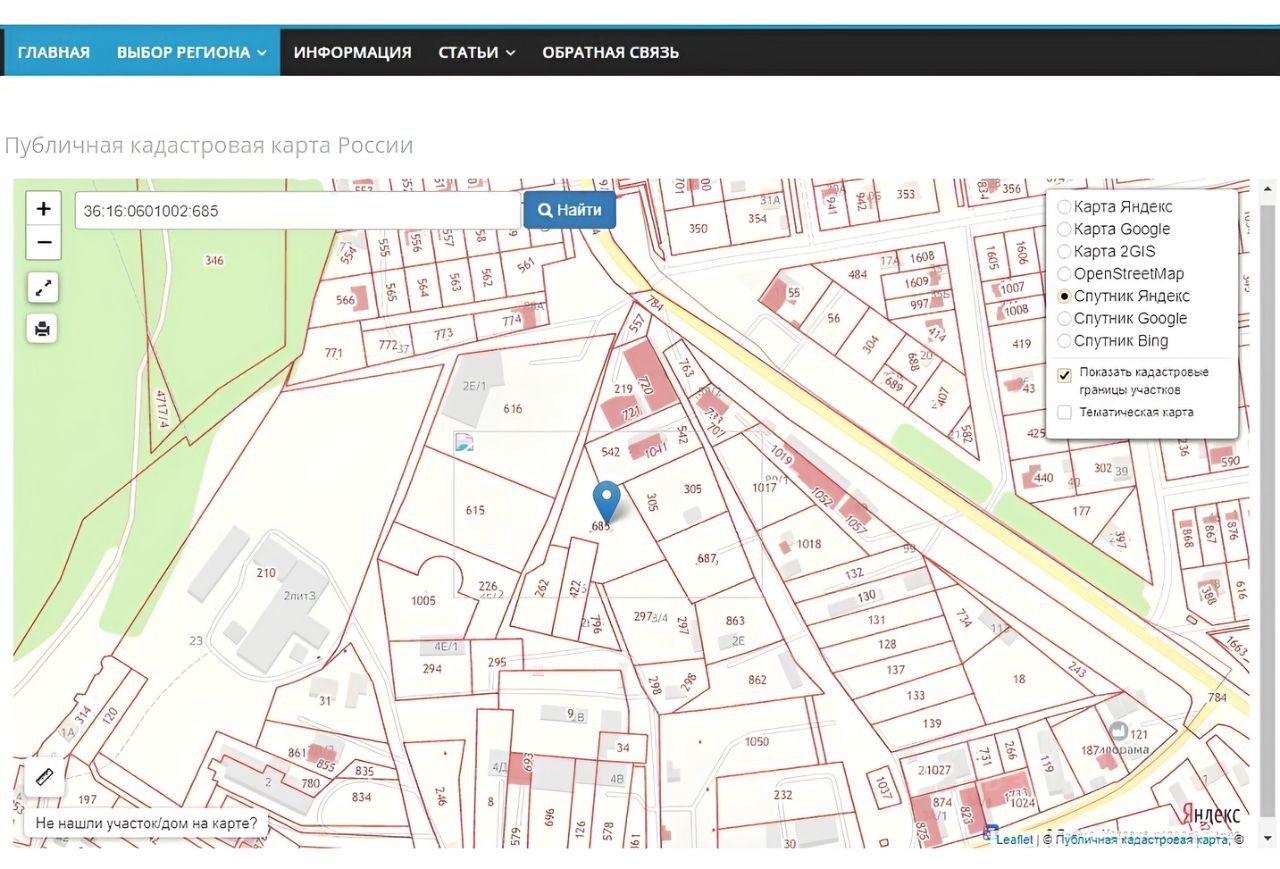This screenshot has height=869, width=1280.
Task: Open the ГЛАВНАЯ page
Action: click(54, 52)
